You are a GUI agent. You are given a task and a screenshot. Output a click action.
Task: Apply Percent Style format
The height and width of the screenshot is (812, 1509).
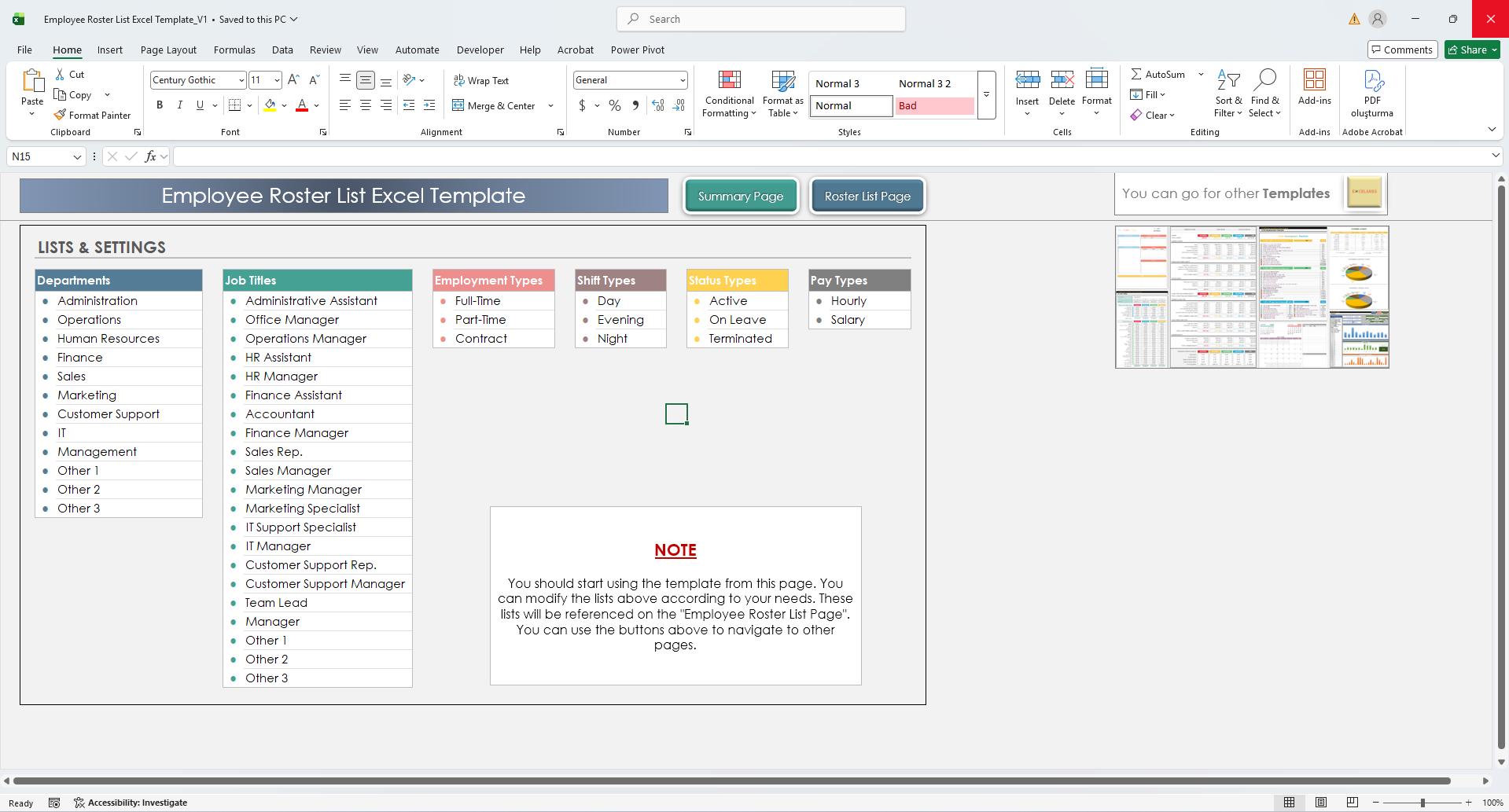coord(615,105)
